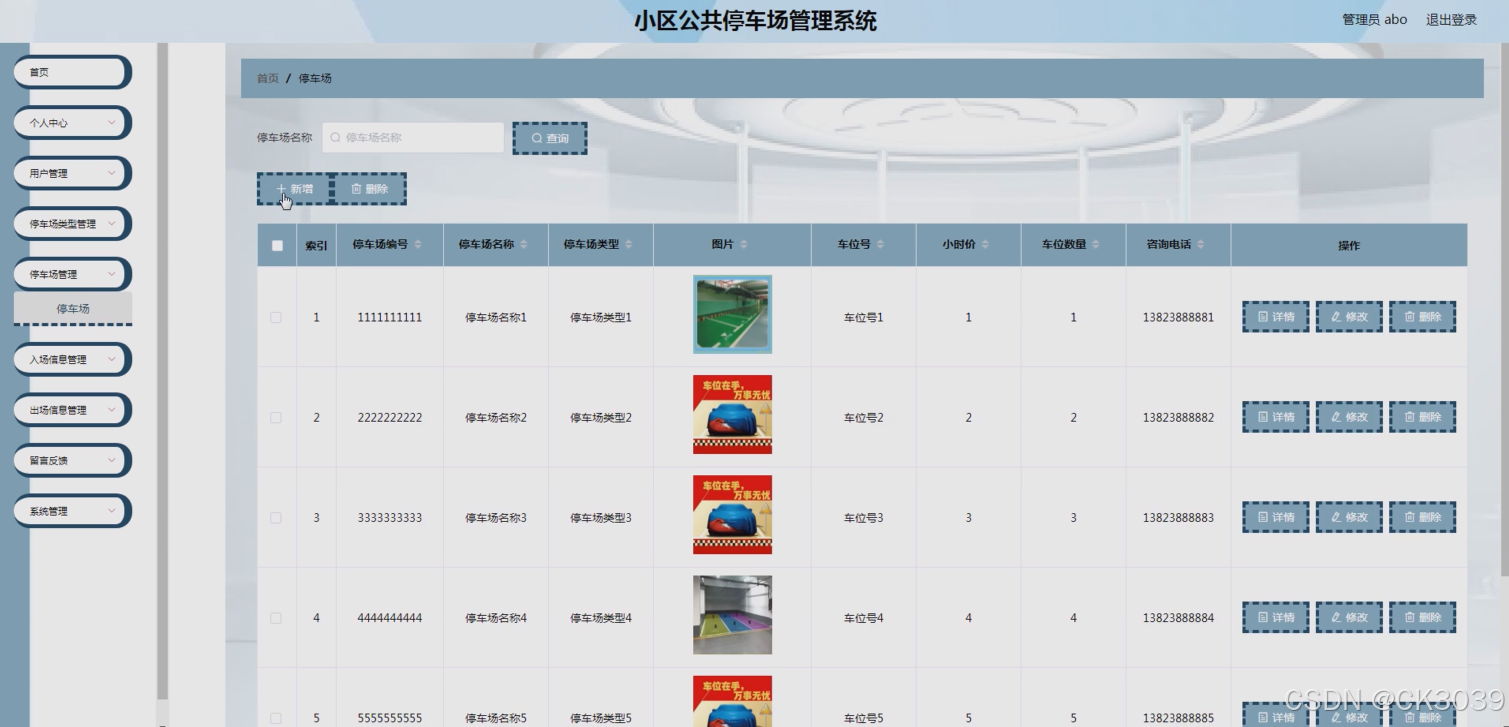This screenshot has height=727, width=1509.
Task: Click the 查询 search button
Action: (x=550, y=138)
